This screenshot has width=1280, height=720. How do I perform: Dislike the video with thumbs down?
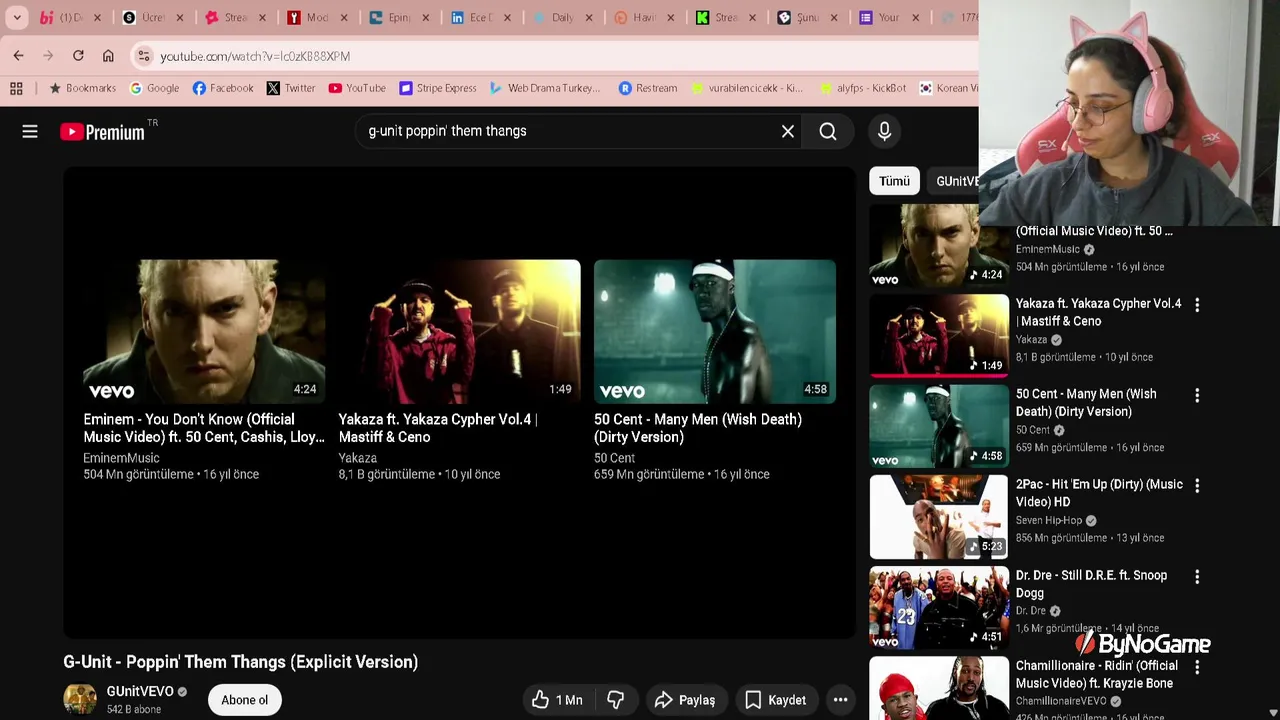(616, 700)
